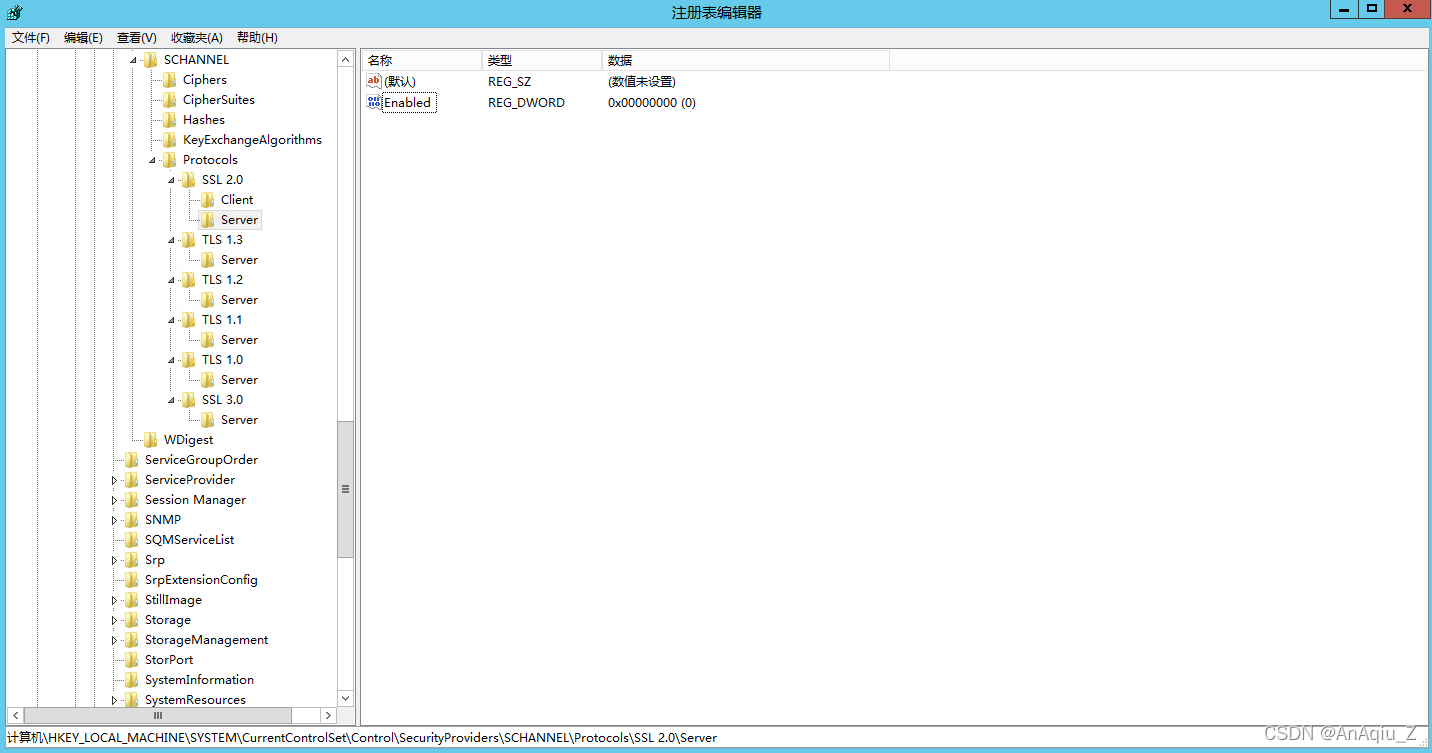Open the 帮助(H) menu
Image resolution: width=1432 pixels, height=753 pixels.
(x=257, y=37)
